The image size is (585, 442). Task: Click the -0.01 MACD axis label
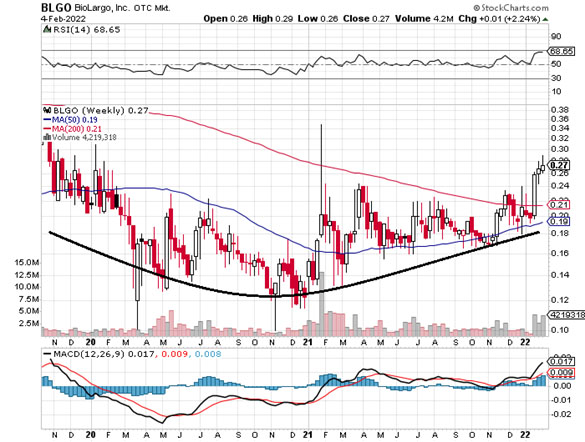point(561,400)
